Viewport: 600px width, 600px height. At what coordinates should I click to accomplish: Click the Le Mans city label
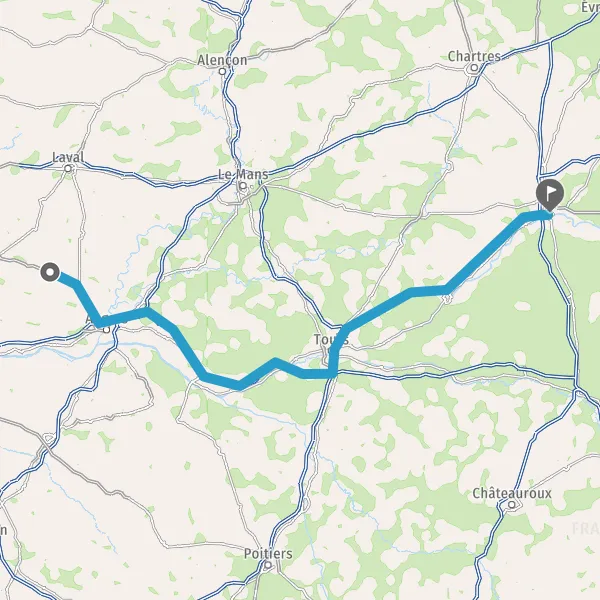pyautogui.click(x=243, y=174)
